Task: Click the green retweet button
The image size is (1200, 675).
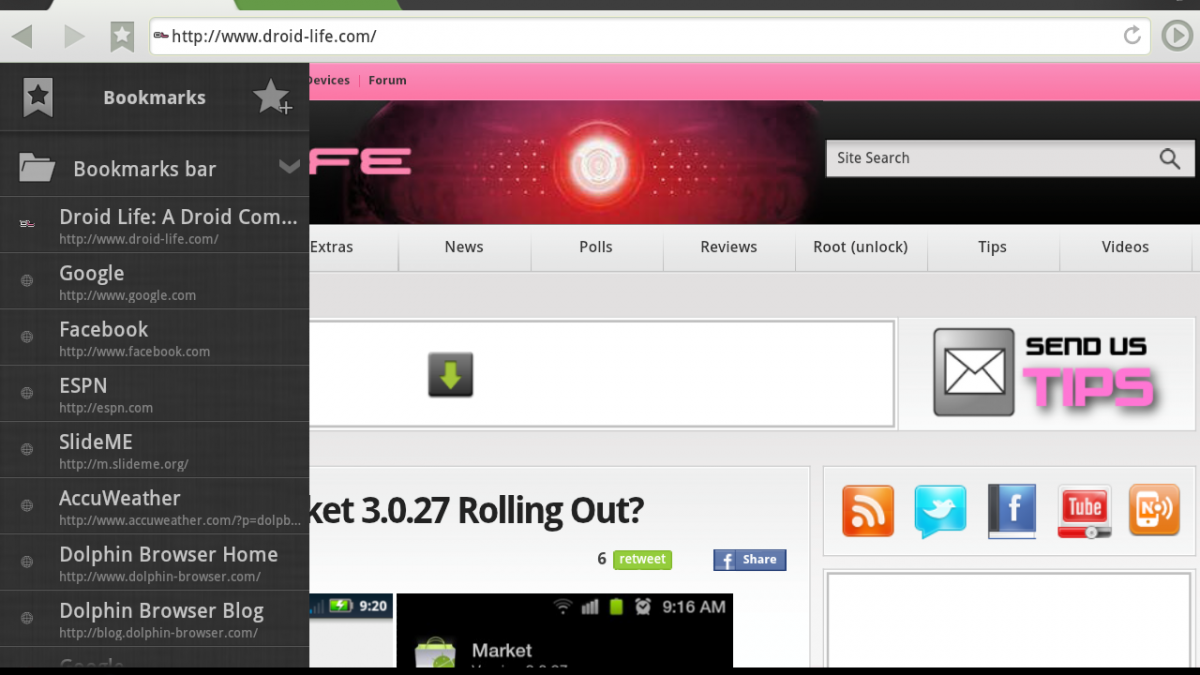Action: point(642,560)
